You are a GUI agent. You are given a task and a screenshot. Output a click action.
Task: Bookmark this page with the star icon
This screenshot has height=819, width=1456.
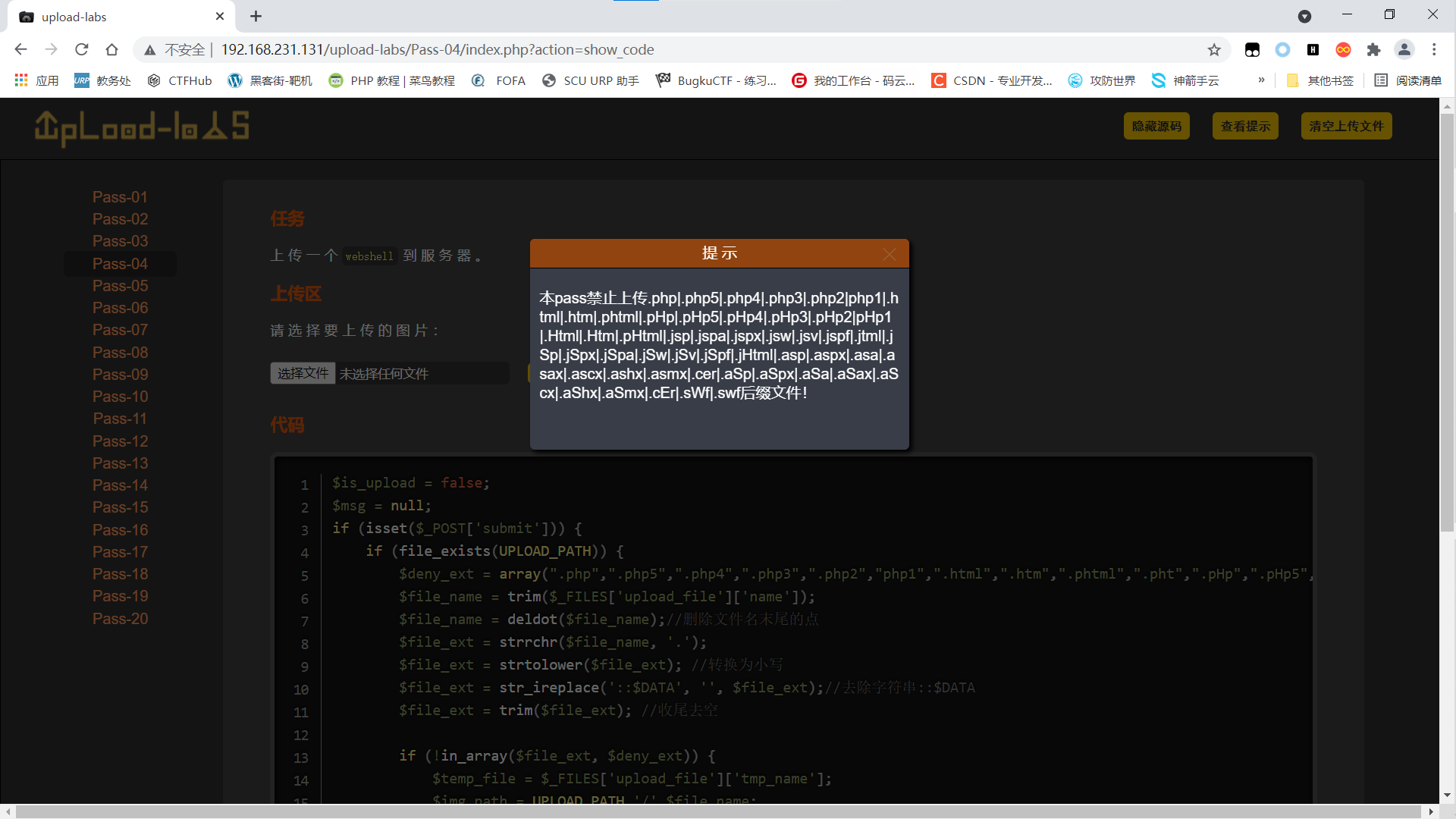click(1214, 49)
